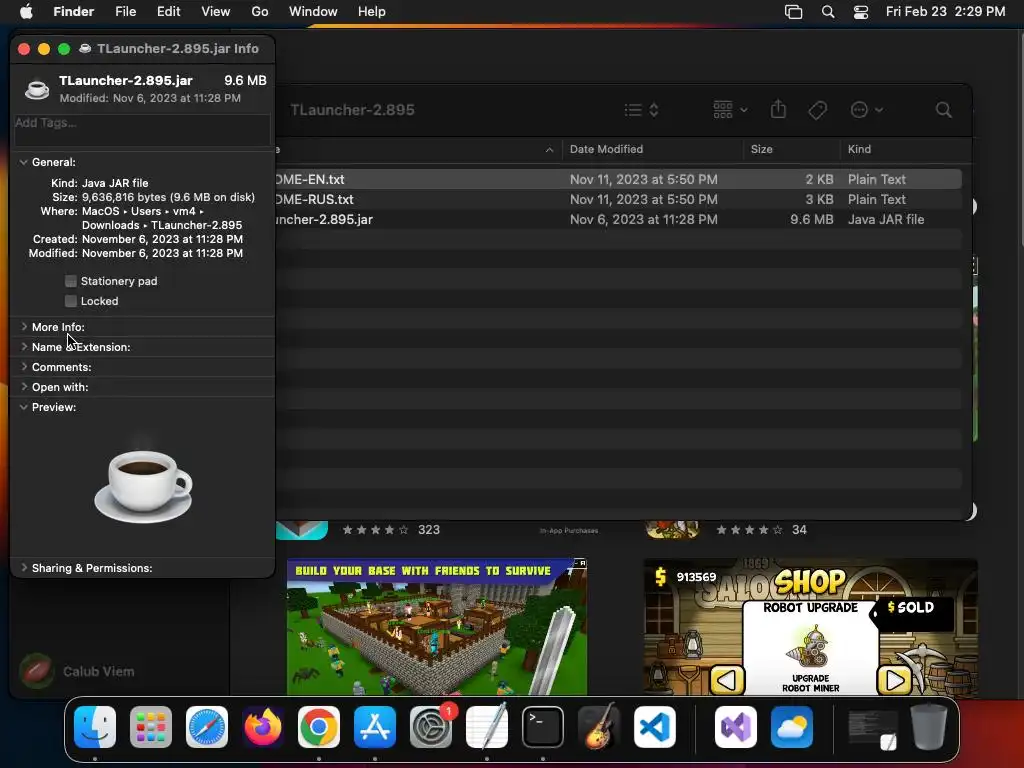The width and height of the screenshot is (1024, 768).
Task: Open the Edit menu
Action: click(168, 12)
